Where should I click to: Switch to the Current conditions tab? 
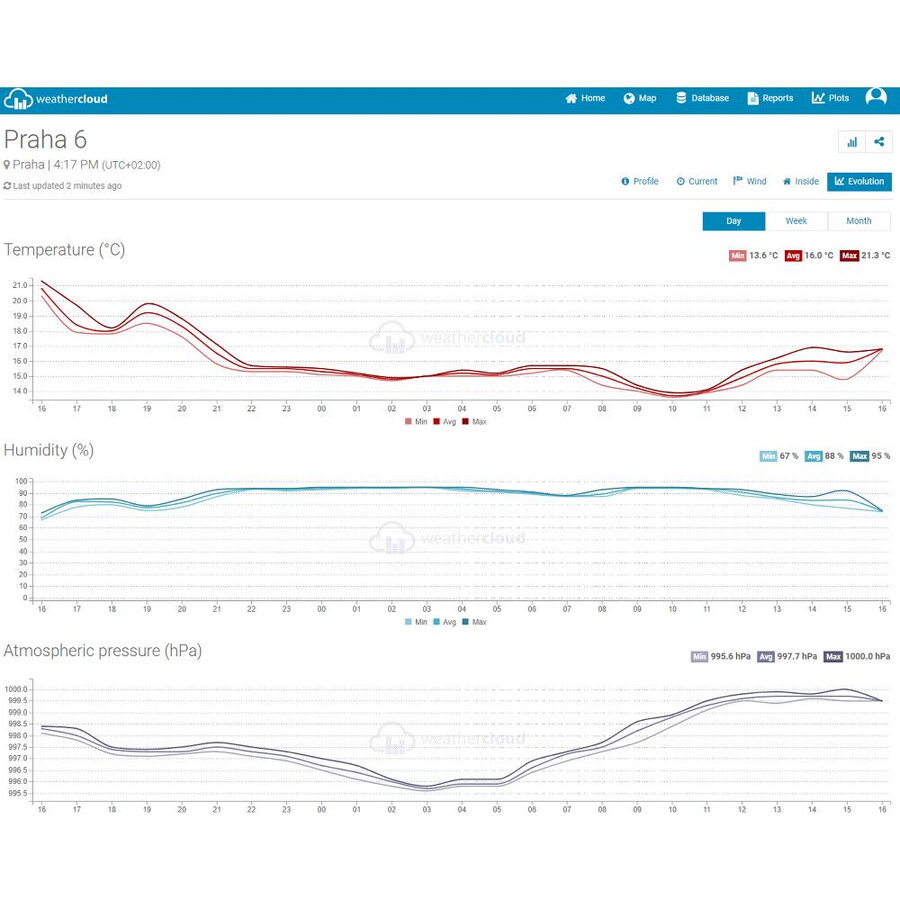697,181
